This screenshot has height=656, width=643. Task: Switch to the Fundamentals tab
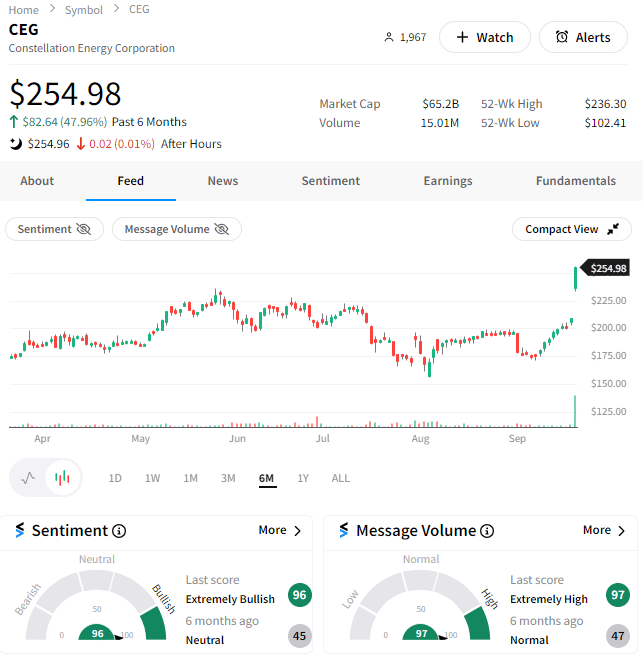576,181
